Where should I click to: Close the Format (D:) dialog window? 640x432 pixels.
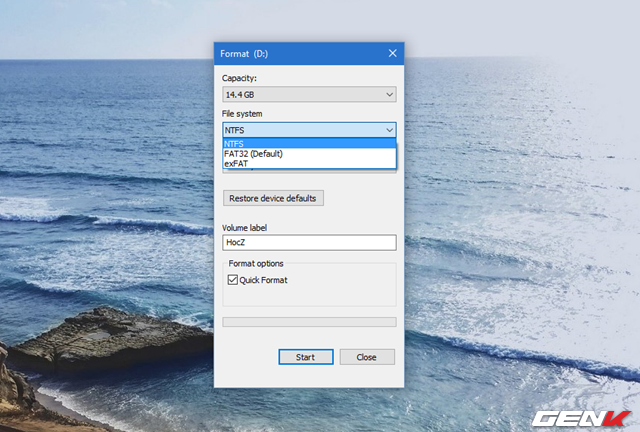pos(392,53)
